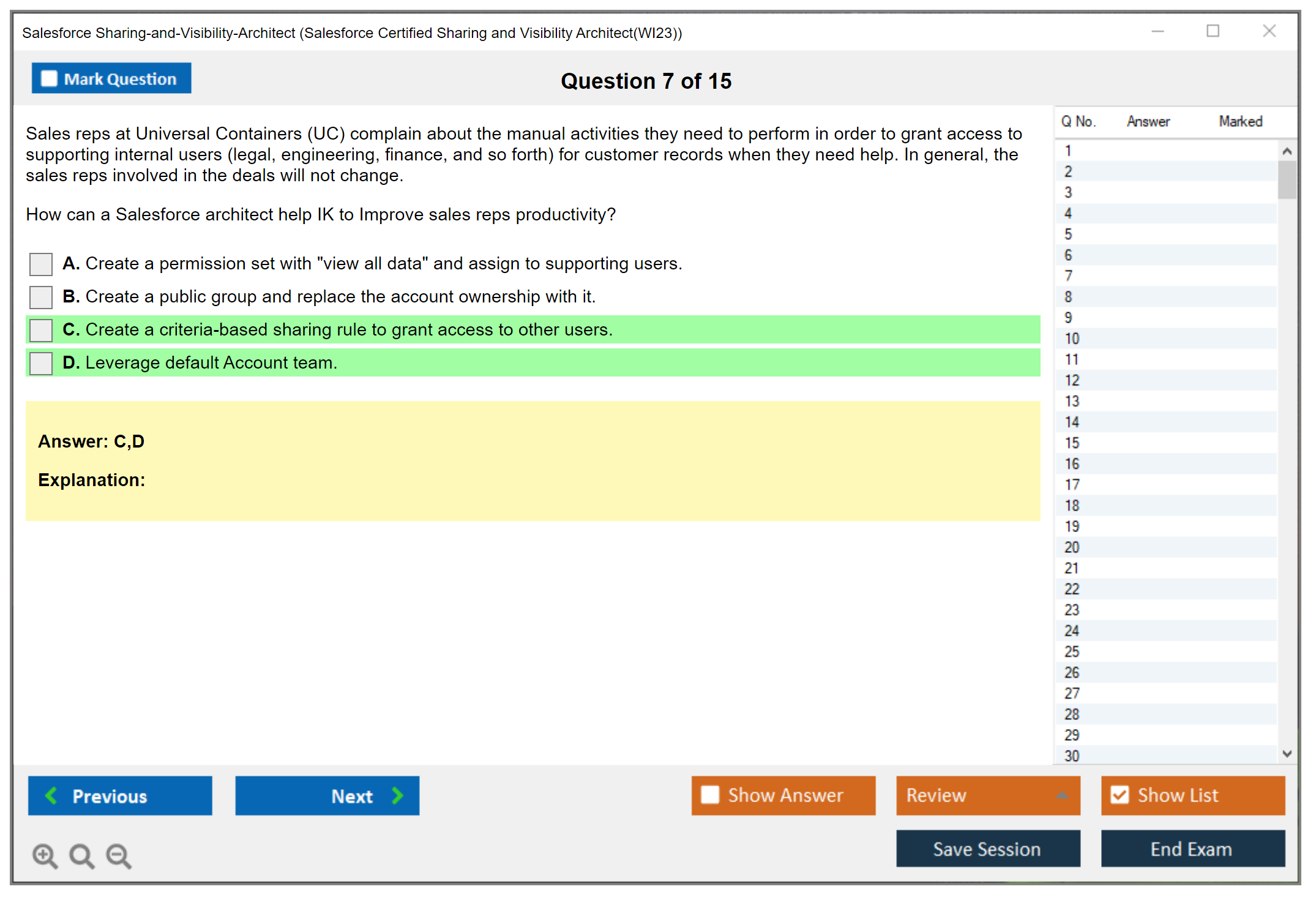The image size is (1316, 900).
Task: Click the Marked column header
Action: point(1240,121)
